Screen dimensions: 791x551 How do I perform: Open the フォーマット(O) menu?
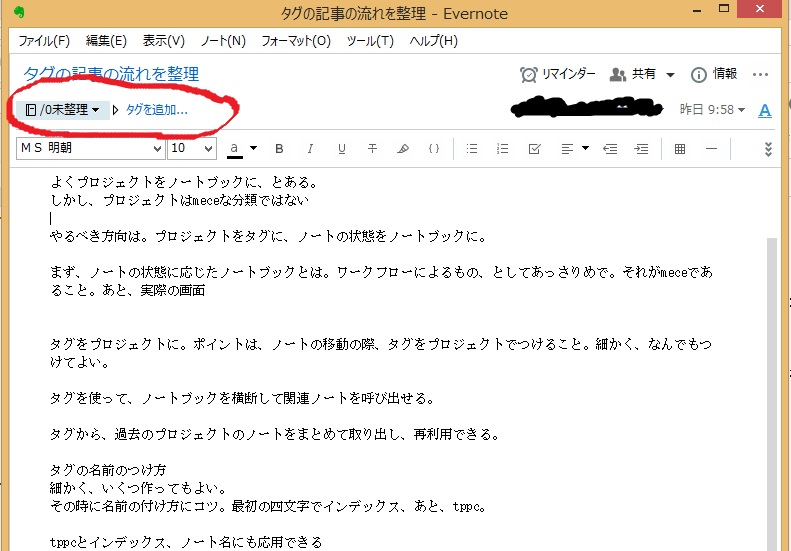click(x=296, y=40)
